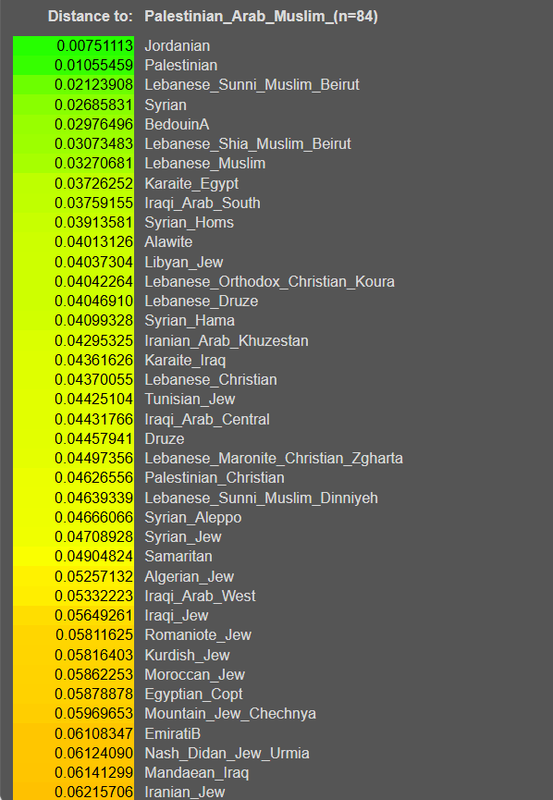
Task: Select distance value 0.05969653
Action: click(x=94, y=713)
